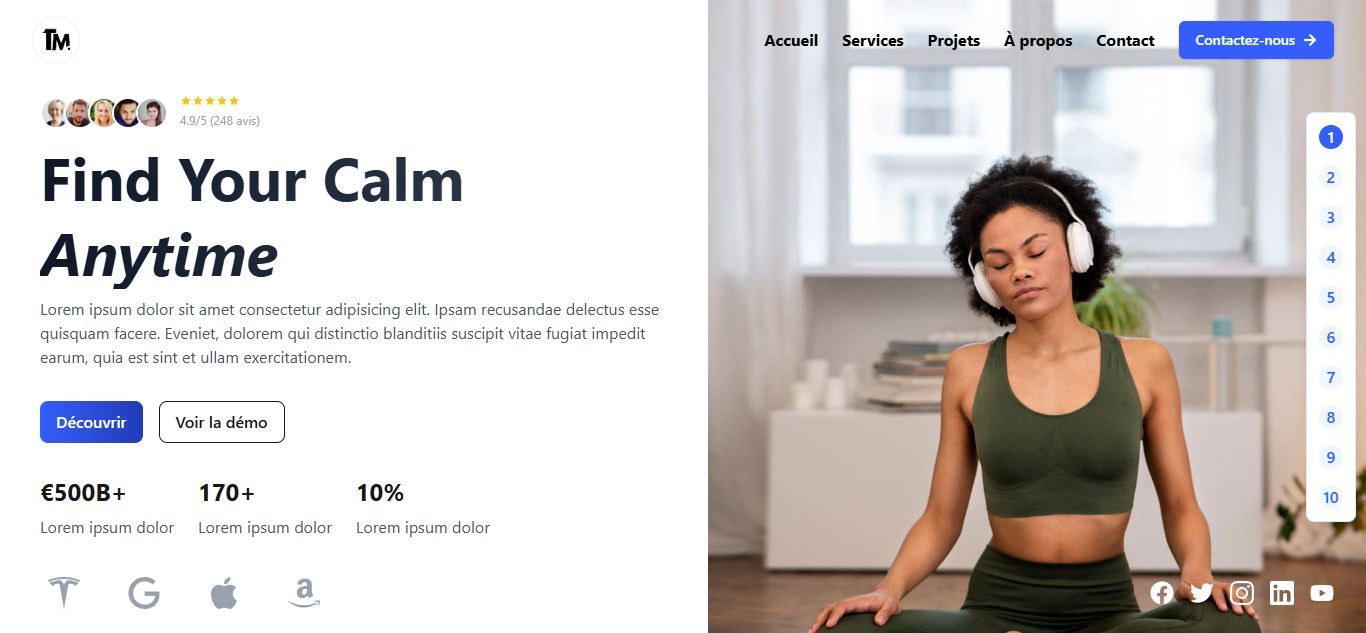The height and width of the screenshot is (633, 1366).
Task: Click the TM site logo
Action: tap(56, 40)
